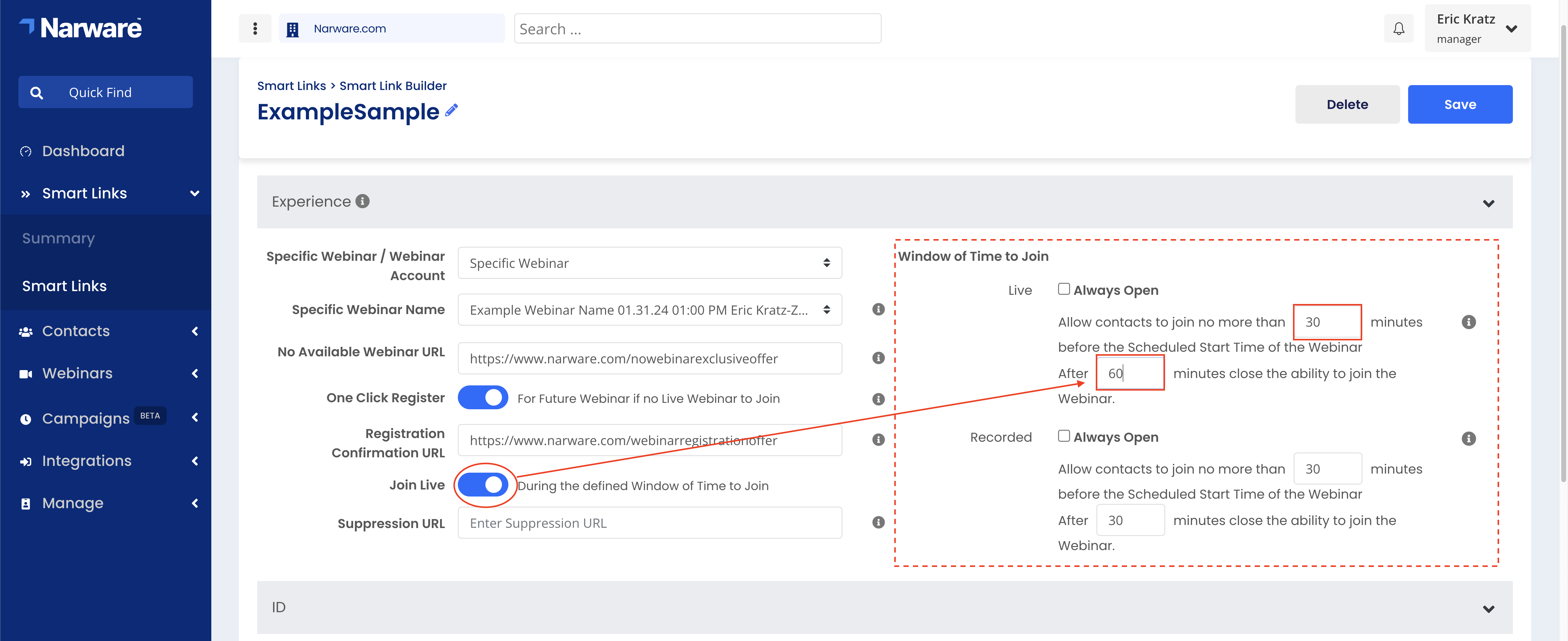Click the Campaigns clock icon
Viewport: 1568px width, 641px height.
click(x=25, y=419)
